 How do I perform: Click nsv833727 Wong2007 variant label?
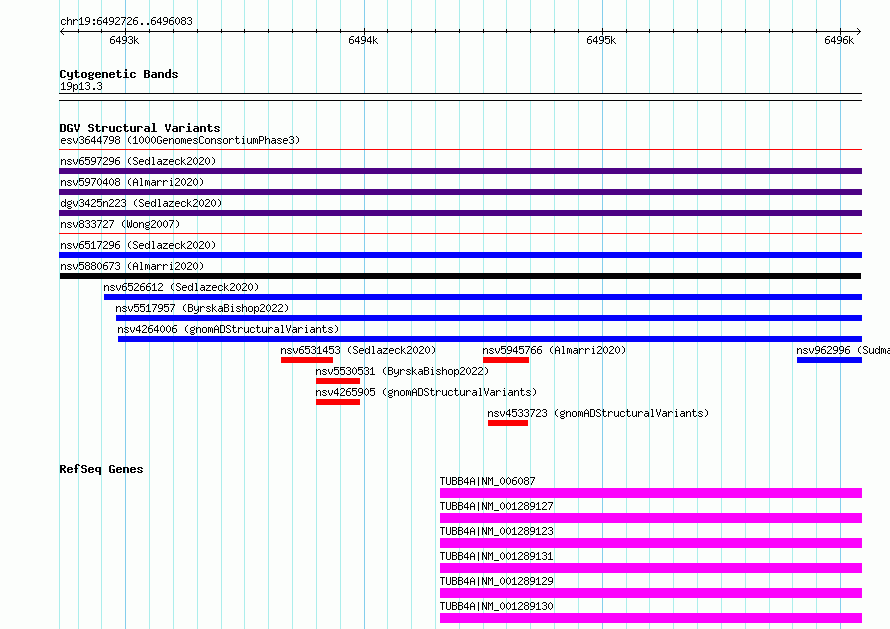pyautogui.click(x=120, y=224)
